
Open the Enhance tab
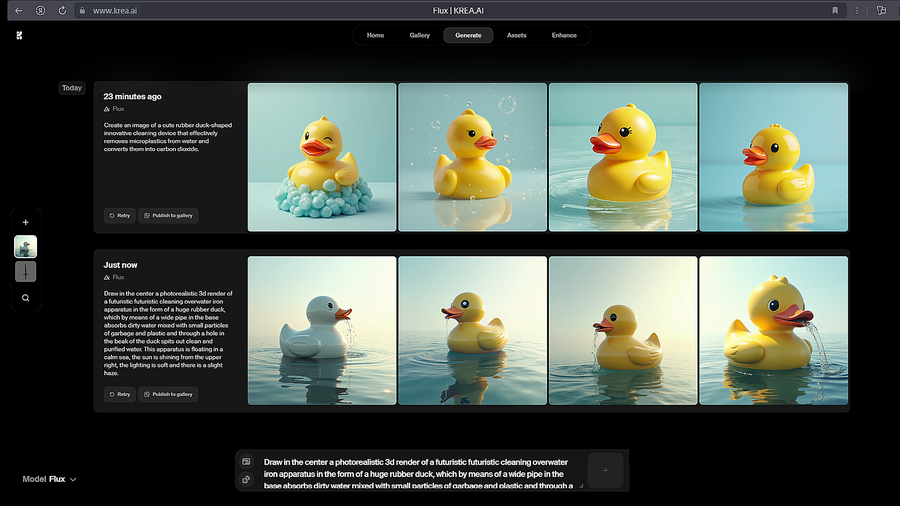coord(564,35)
